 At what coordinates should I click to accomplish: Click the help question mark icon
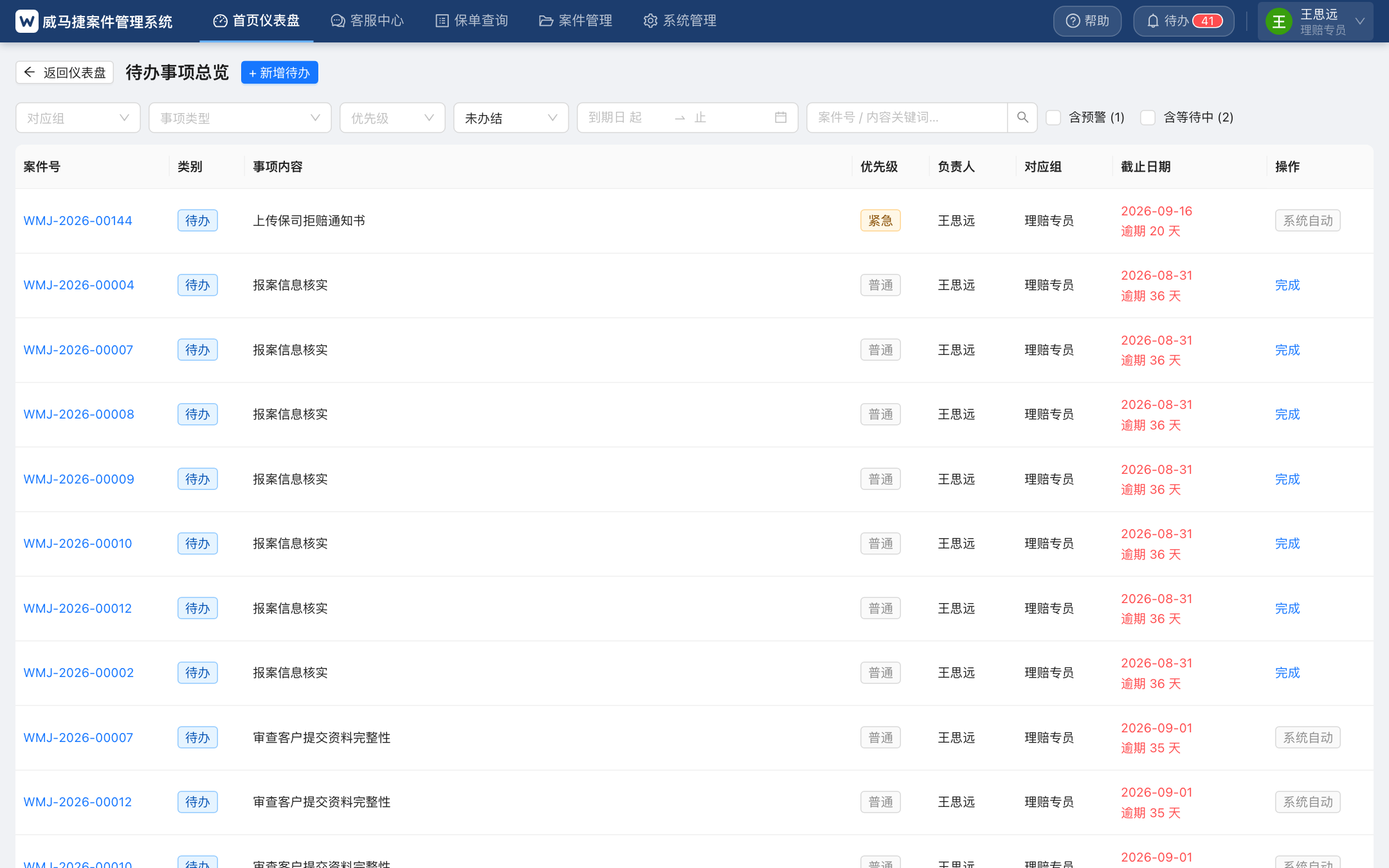click(1073, 21)
